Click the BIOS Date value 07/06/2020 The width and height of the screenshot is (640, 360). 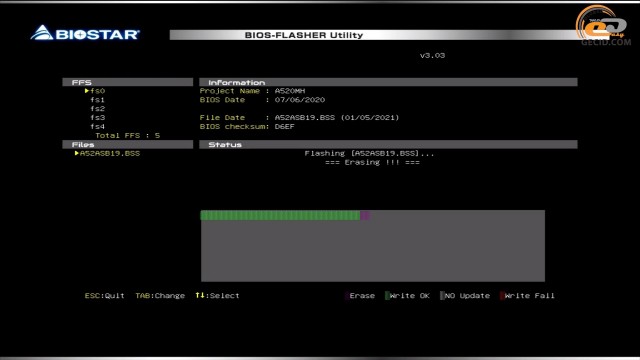[300, 100]
